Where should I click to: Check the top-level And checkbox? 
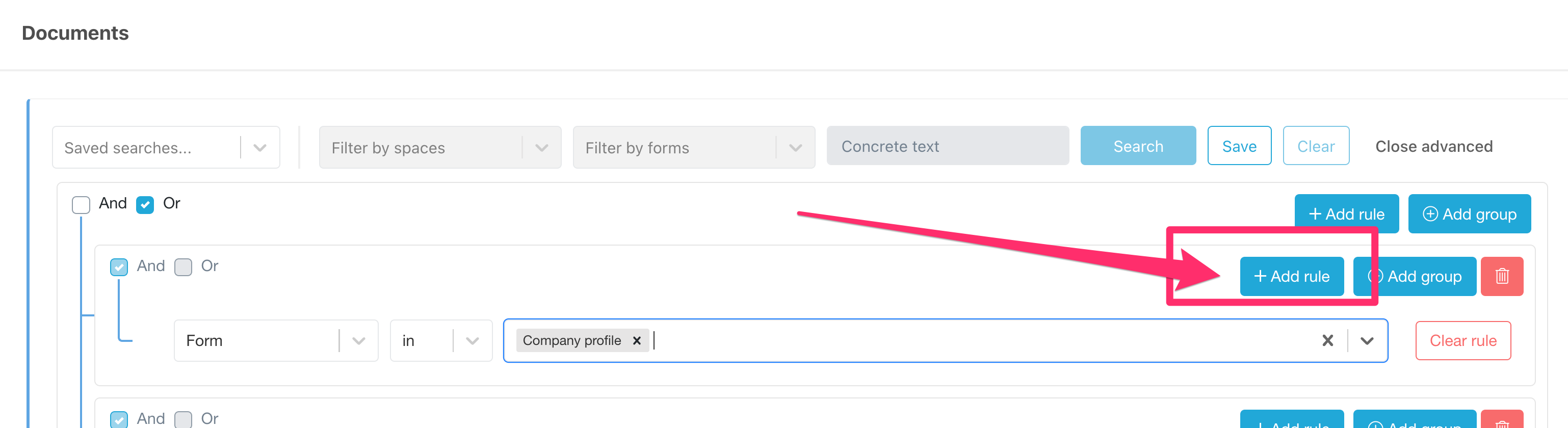[81, 204]
